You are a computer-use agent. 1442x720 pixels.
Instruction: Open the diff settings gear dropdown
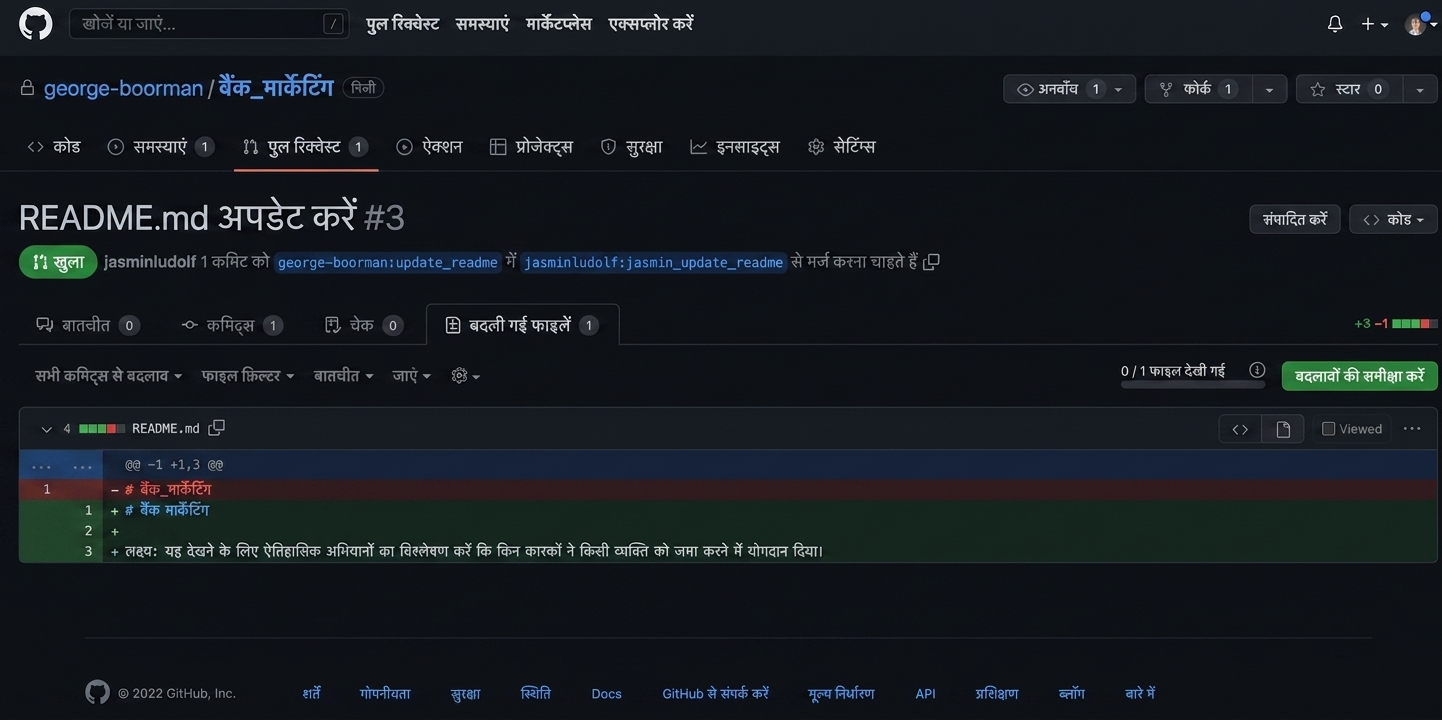click(x=466, y=376)
